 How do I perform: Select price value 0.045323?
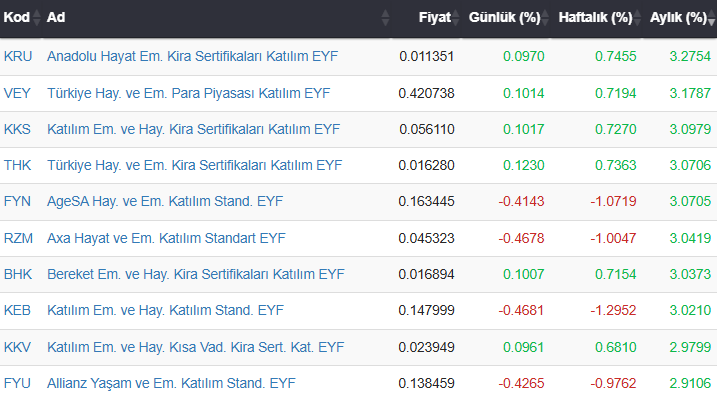(426, 238)
